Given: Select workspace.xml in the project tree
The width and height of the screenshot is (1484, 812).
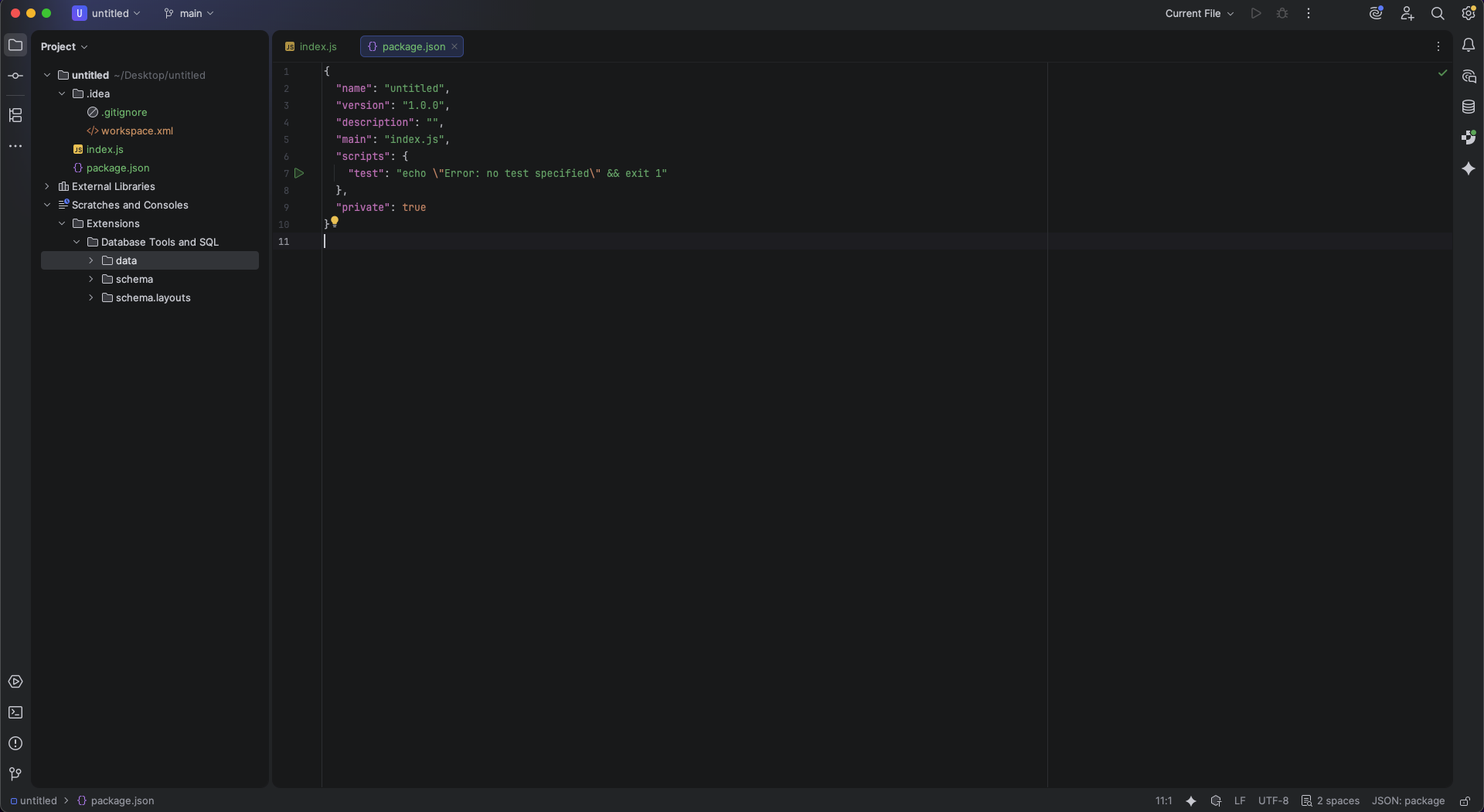Looking at the screenshot, I should click(x=137, y=131).
